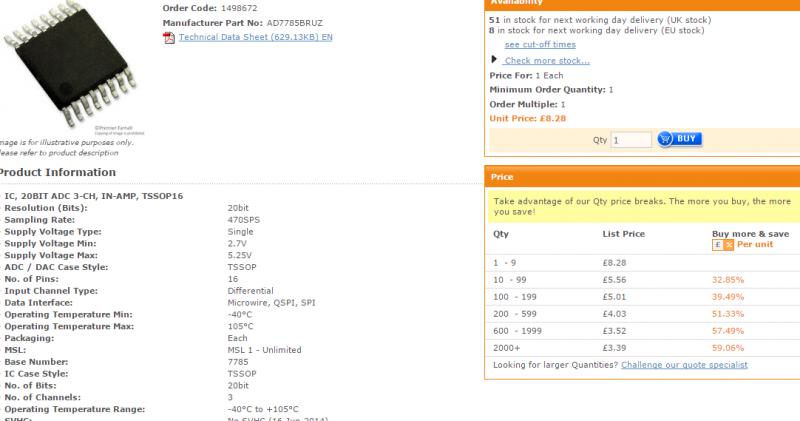Click the £3.52 list price
Image resolution: width=800 pixels, height=421 pixels.
click(x=614, y=330)
